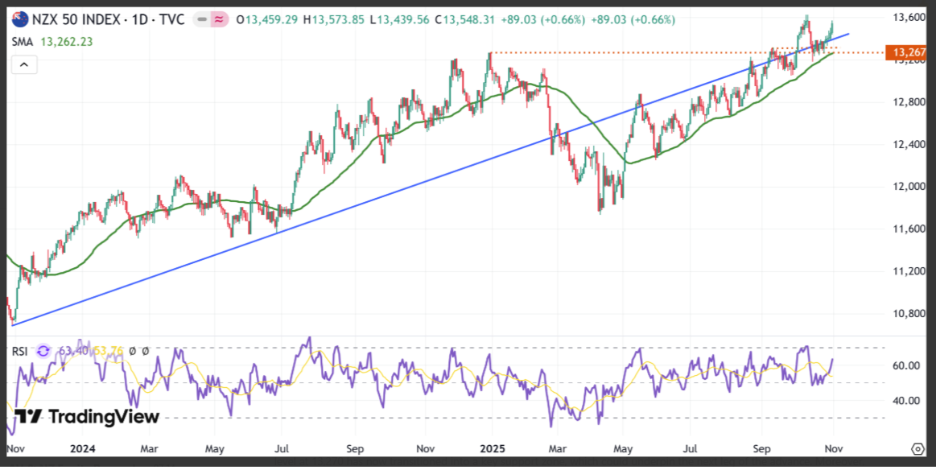Click the orange 13,267 price tag

pos(906,53)
